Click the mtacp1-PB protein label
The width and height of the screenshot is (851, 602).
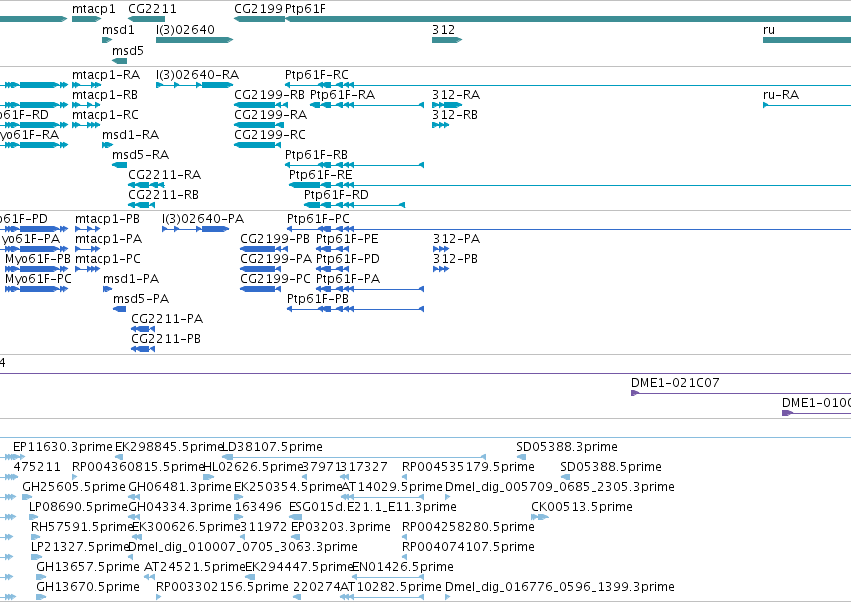click(x=107, y=219)
